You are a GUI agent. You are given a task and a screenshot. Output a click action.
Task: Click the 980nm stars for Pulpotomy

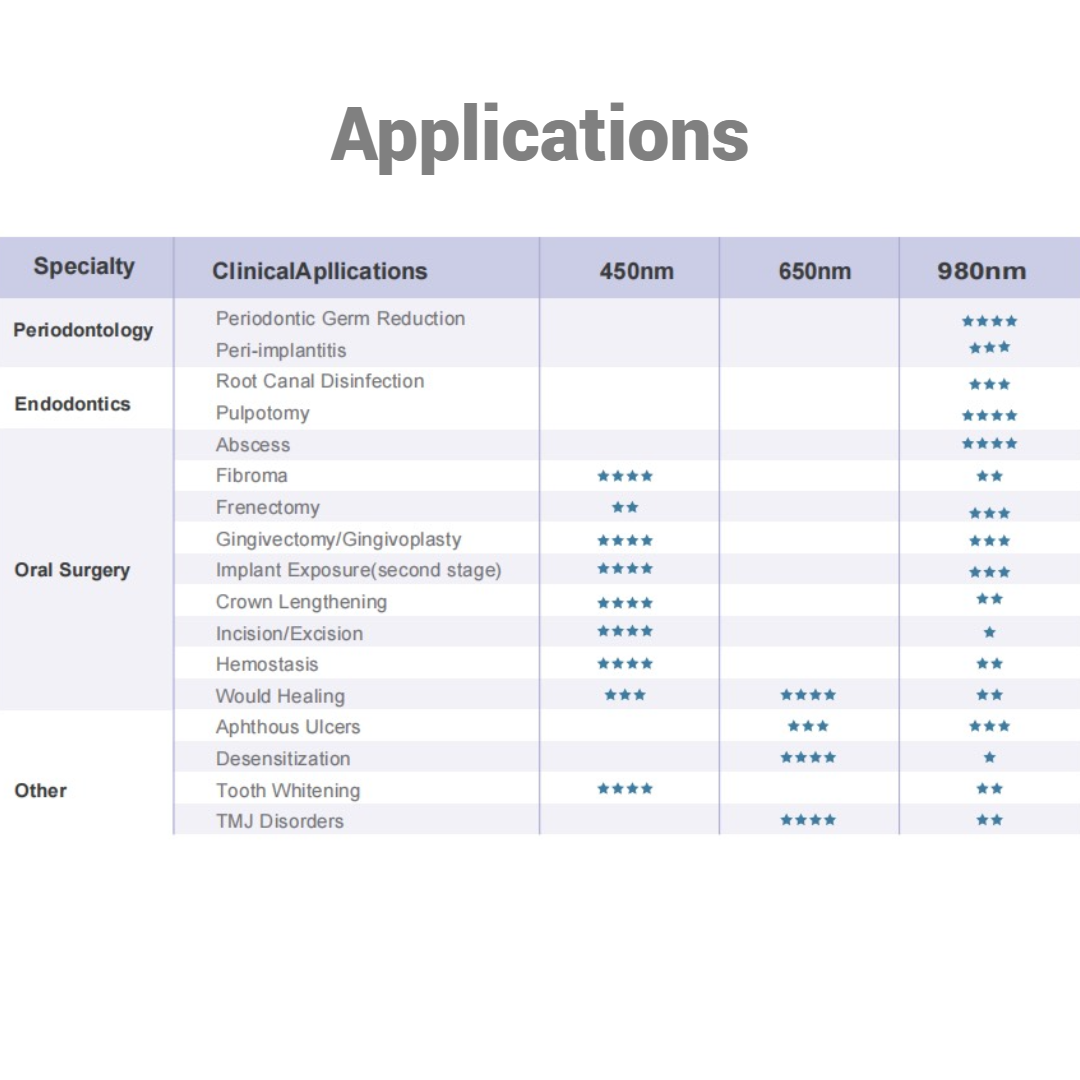[990, 415]
